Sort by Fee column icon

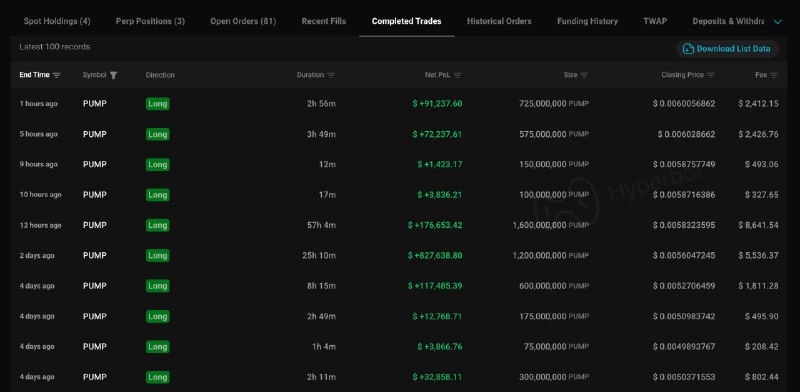[774, 76]
